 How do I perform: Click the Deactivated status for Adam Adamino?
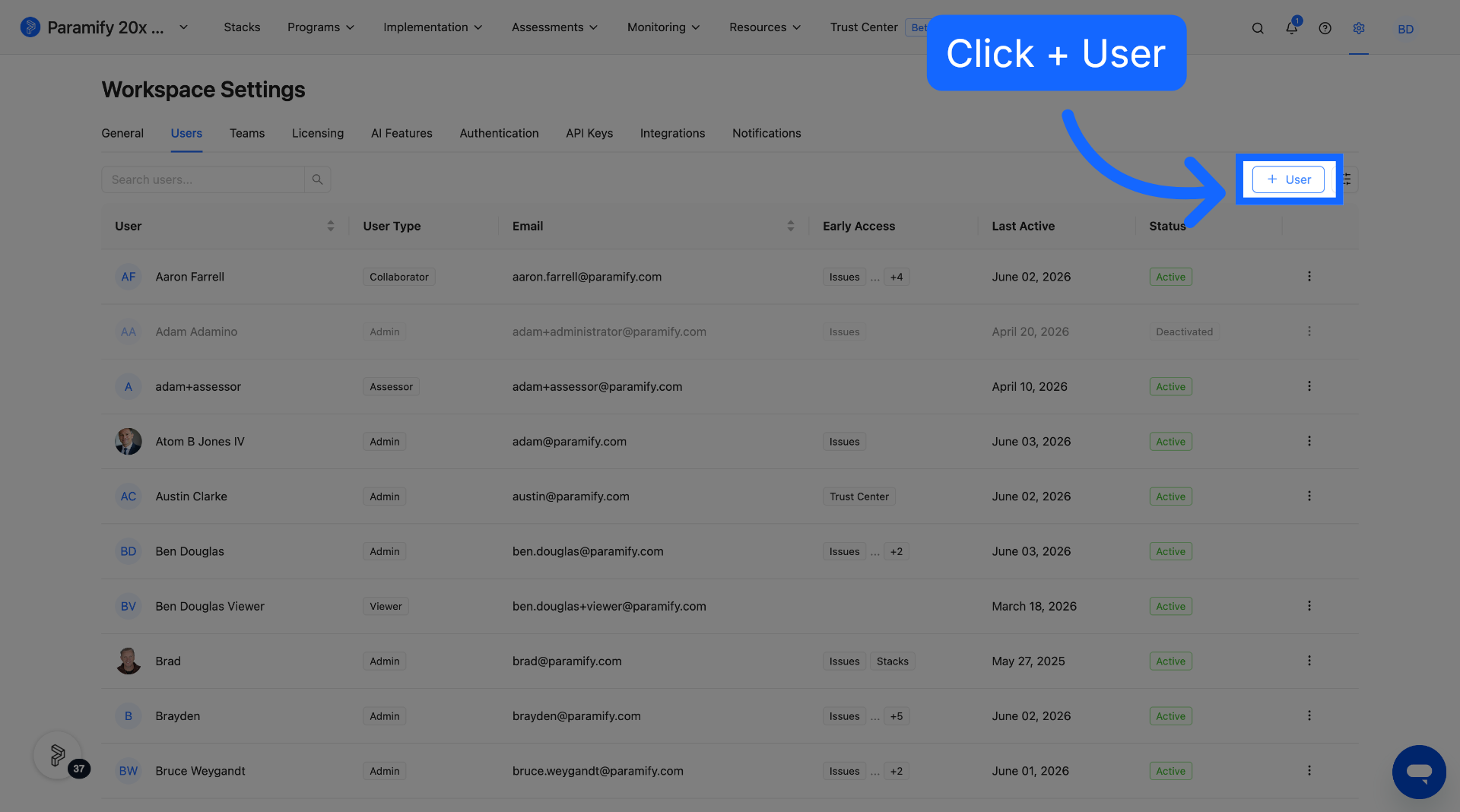pos(1184,331)
